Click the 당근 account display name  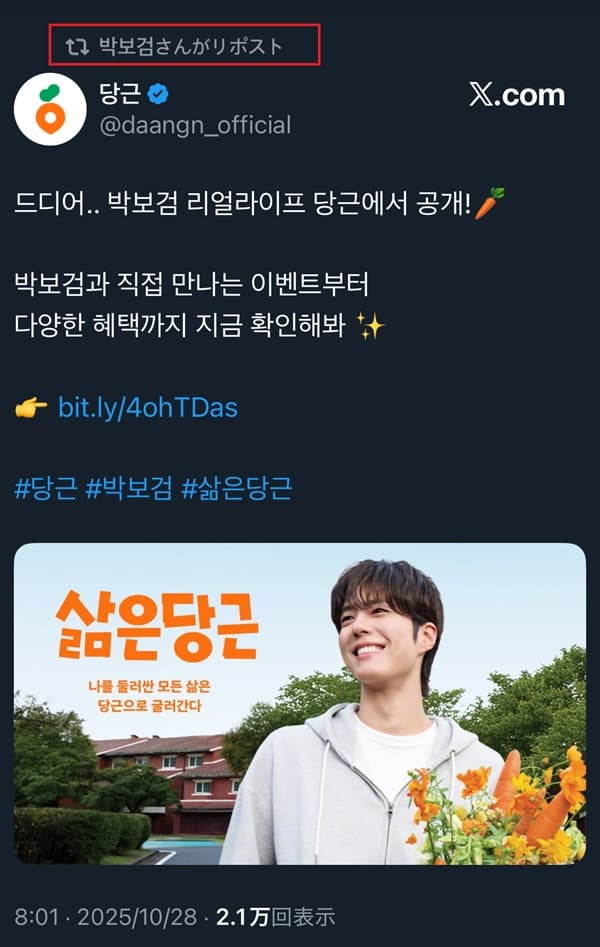click(x=120, y=93)
